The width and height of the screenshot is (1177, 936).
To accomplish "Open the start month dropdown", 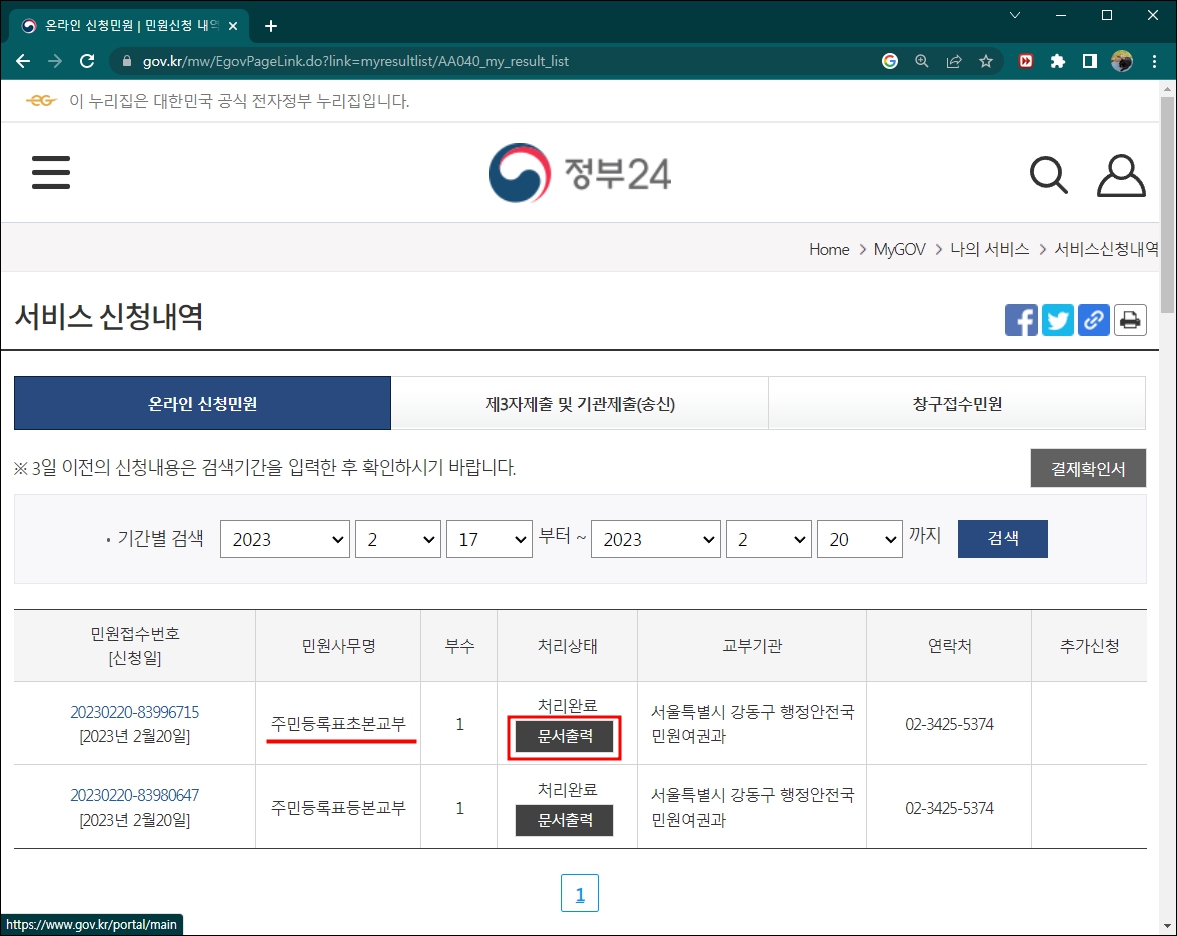I will pos(397,538).
